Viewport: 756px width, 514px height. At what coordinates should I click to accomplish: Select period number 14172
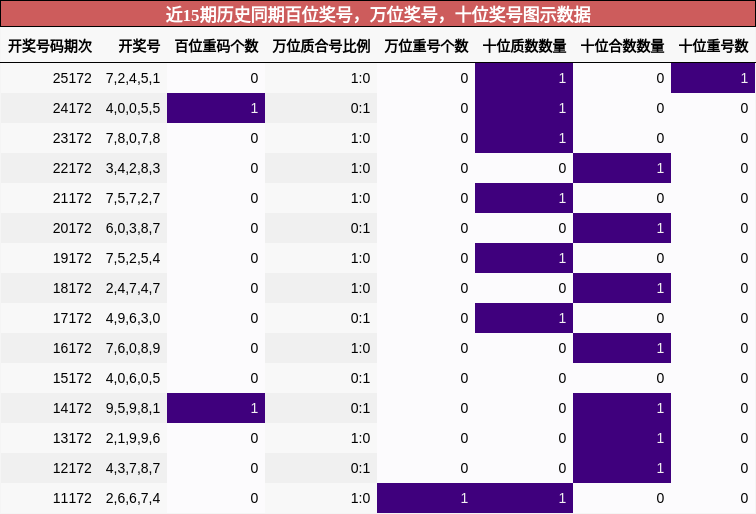[72, 408]
